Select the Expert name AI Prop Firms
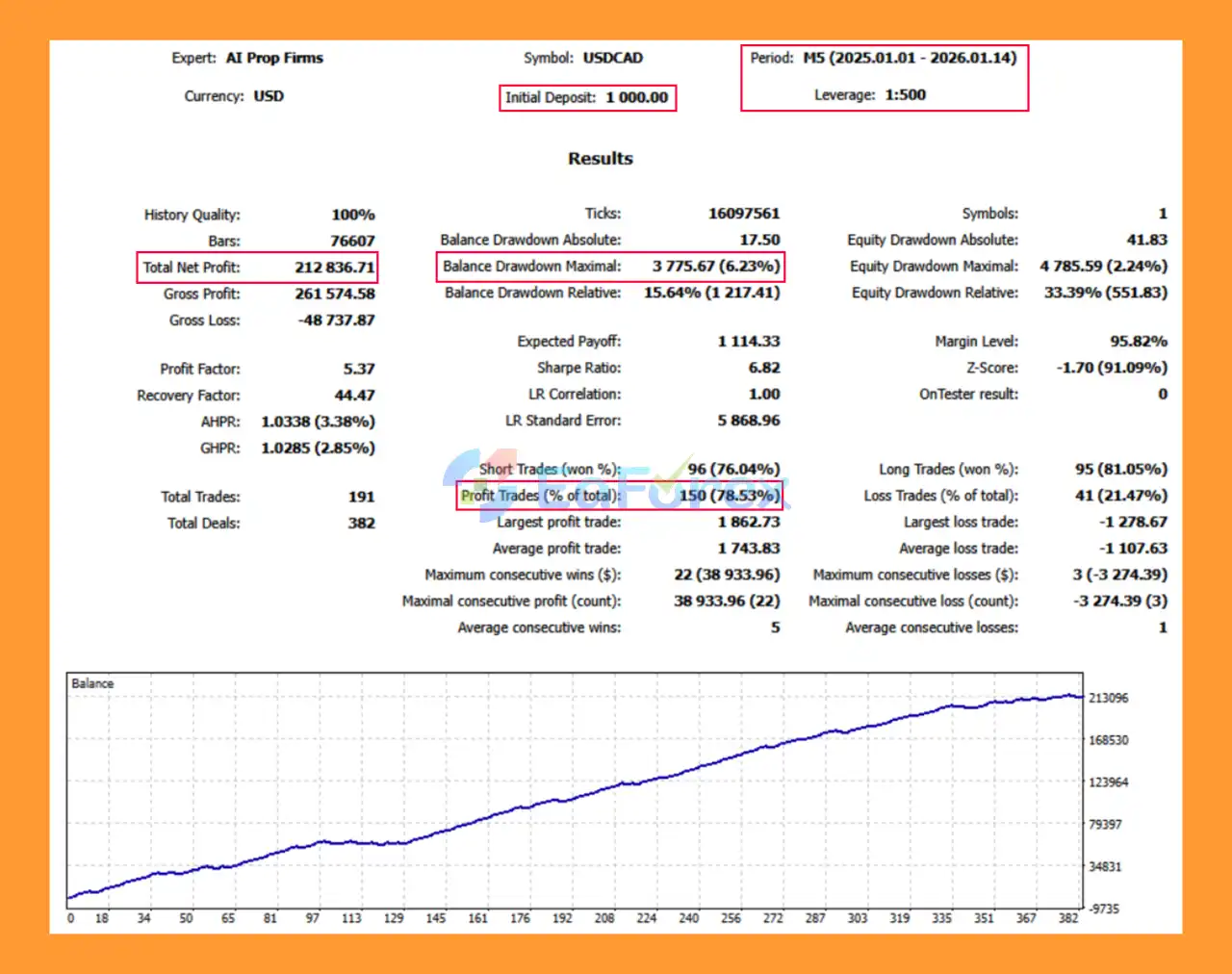 (274, 58)
